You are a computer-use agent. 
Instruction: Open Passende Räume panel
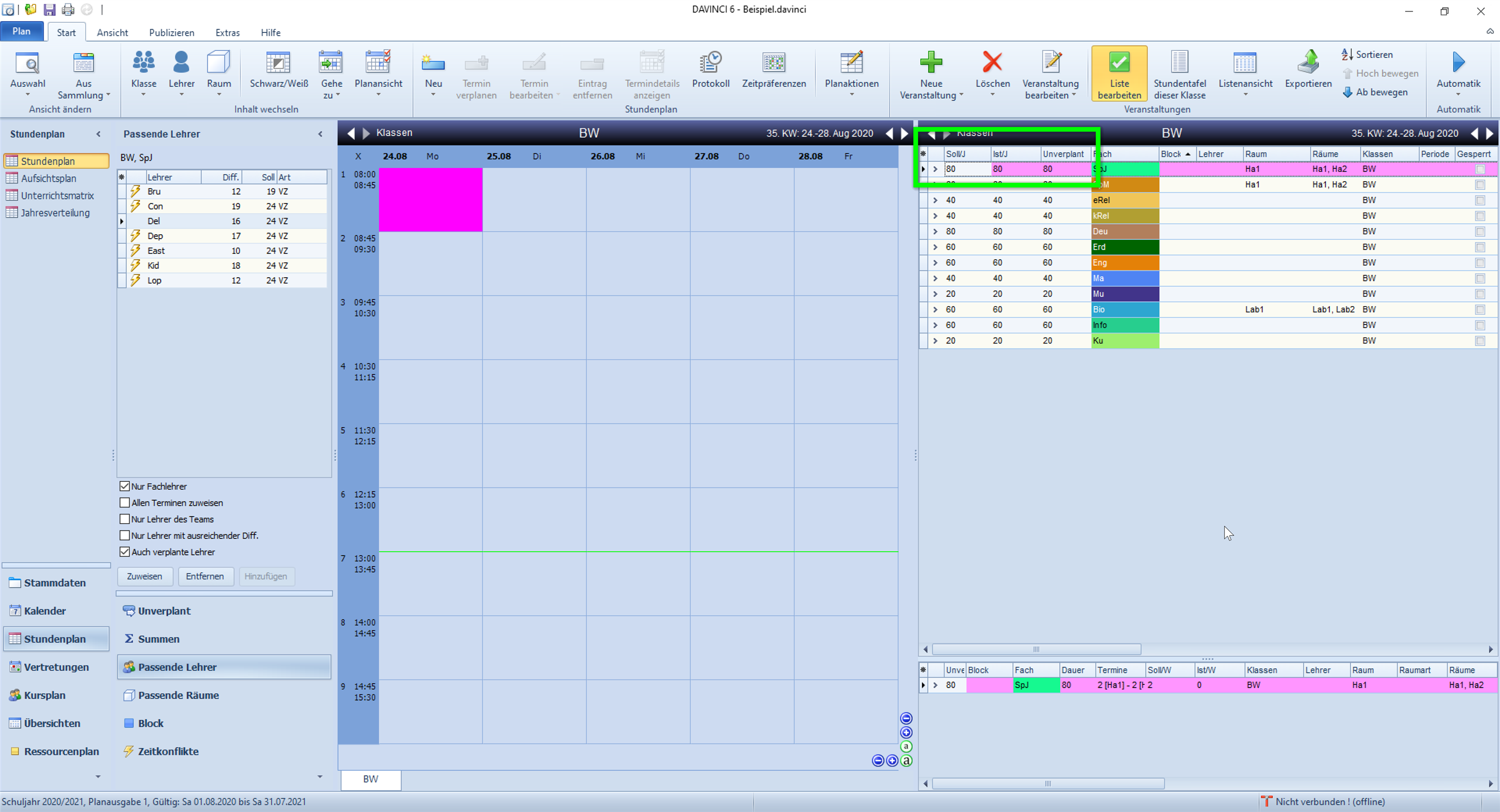point(178,695)
